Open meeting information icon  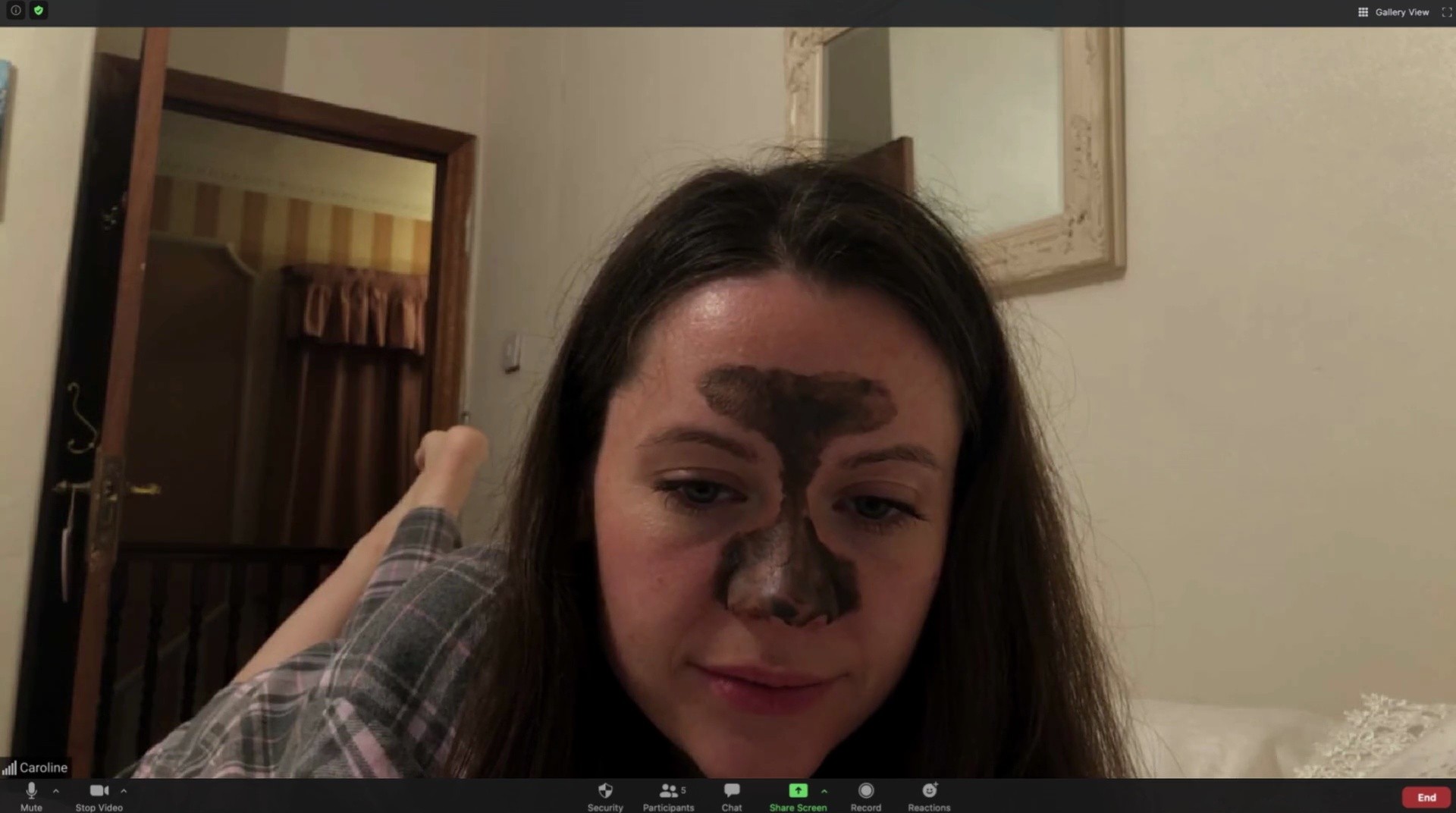click(15, 11)
